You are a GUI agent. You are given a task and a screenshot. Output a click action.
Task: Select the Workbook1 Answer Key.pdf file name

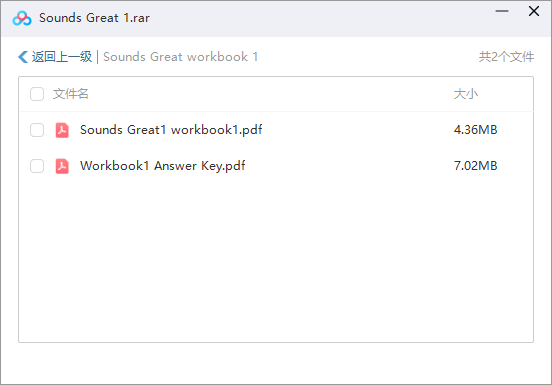pos(163,166)
